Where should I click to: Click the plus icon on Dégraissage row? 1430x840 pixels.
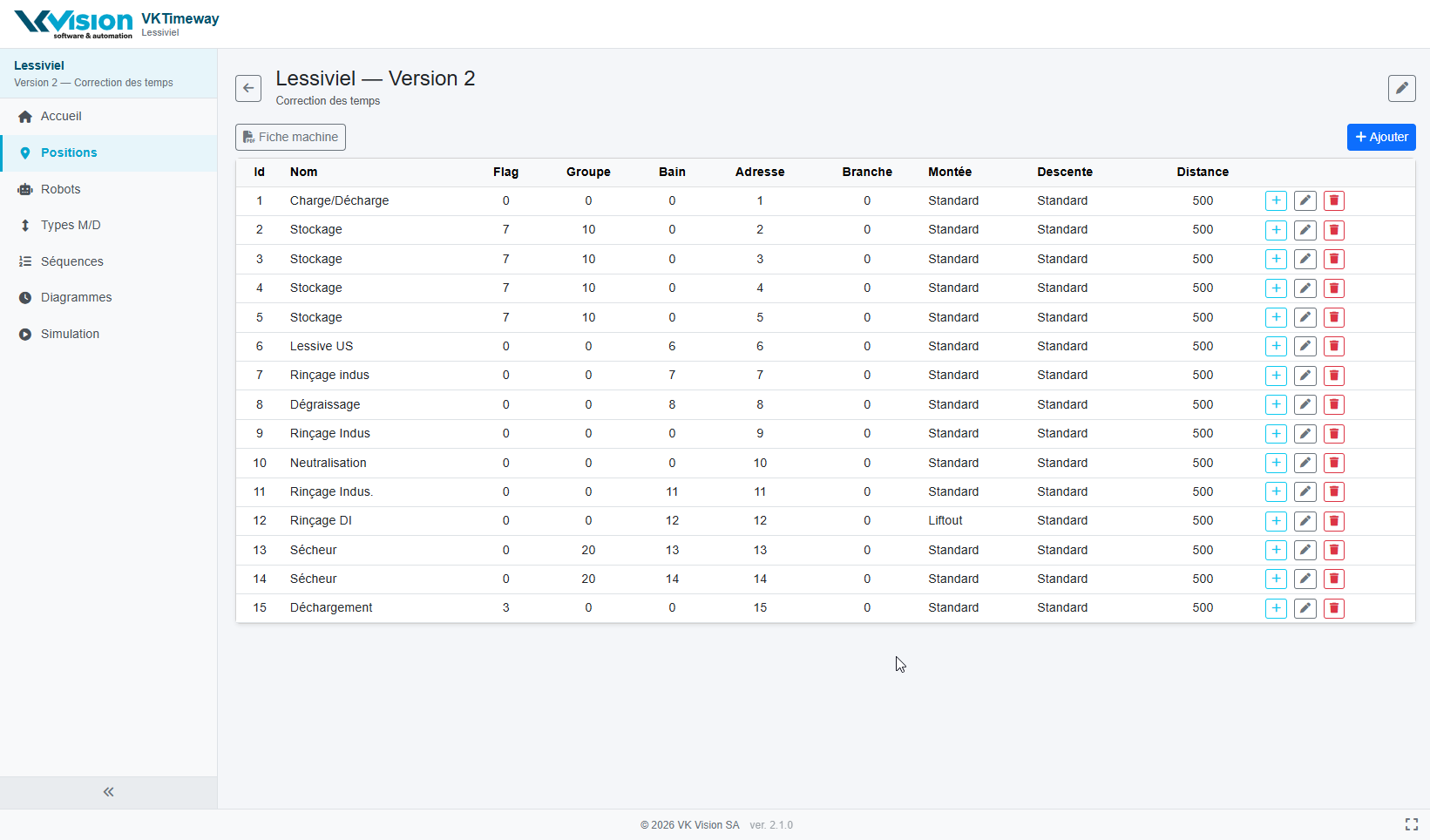pos(1276,405)
